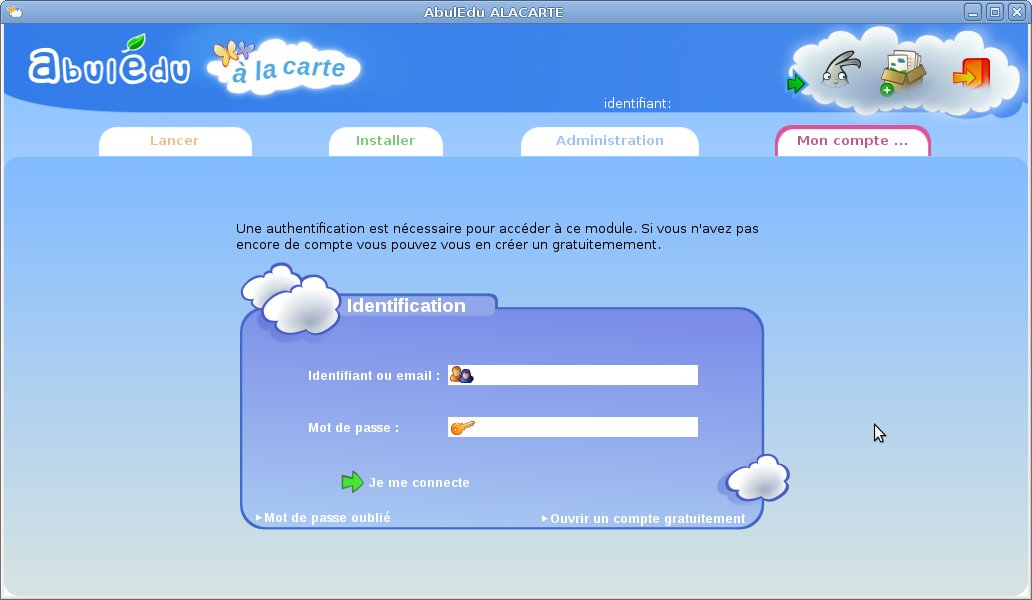This screenshot has width=1032, height=600.
Task: Maximize the AbulEdu ALACARTE window
Action: 995,12
